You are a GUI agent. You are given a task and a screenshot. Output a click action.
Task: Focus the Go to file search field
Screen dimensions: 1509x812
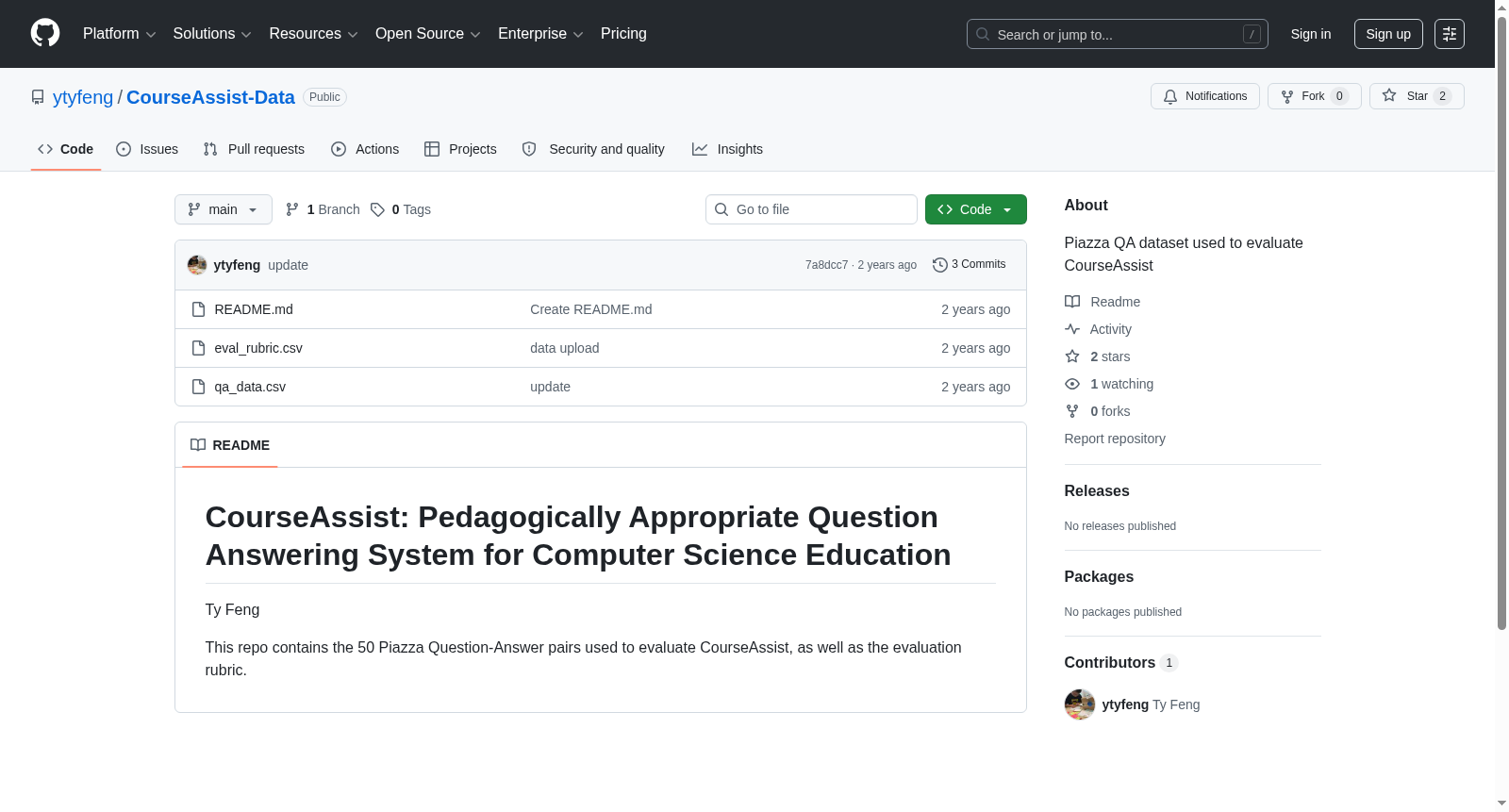coord(811,209)
